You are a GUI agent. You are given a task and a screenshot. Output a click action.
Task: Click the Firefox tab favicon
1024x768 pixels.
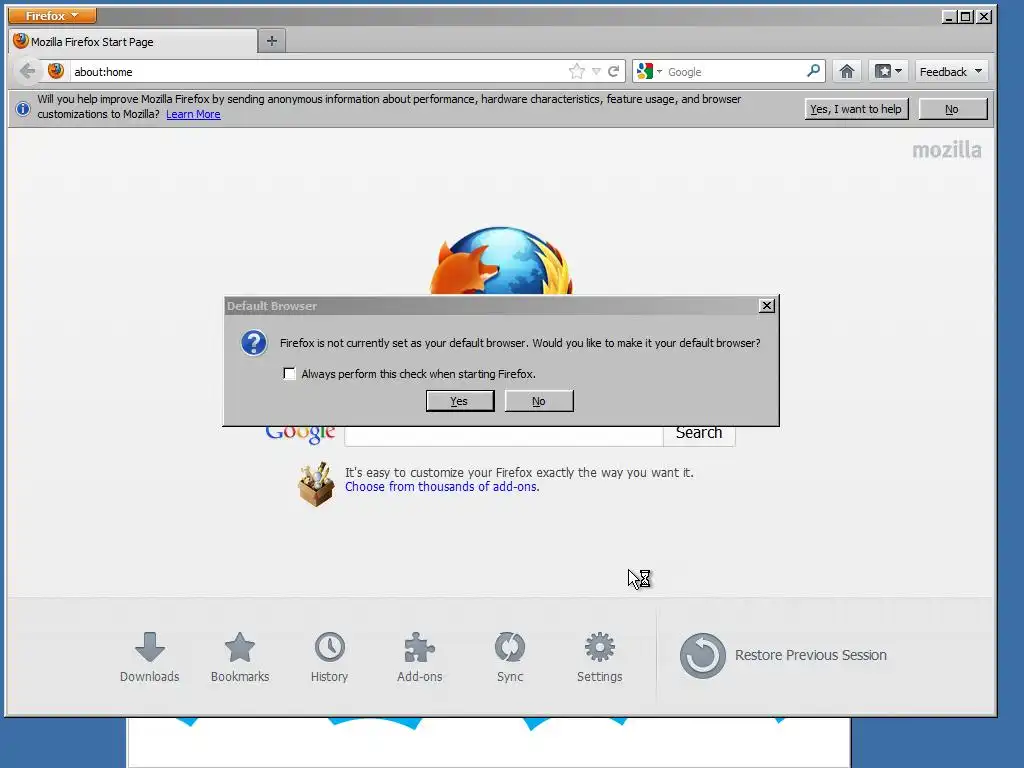point(21,41)
